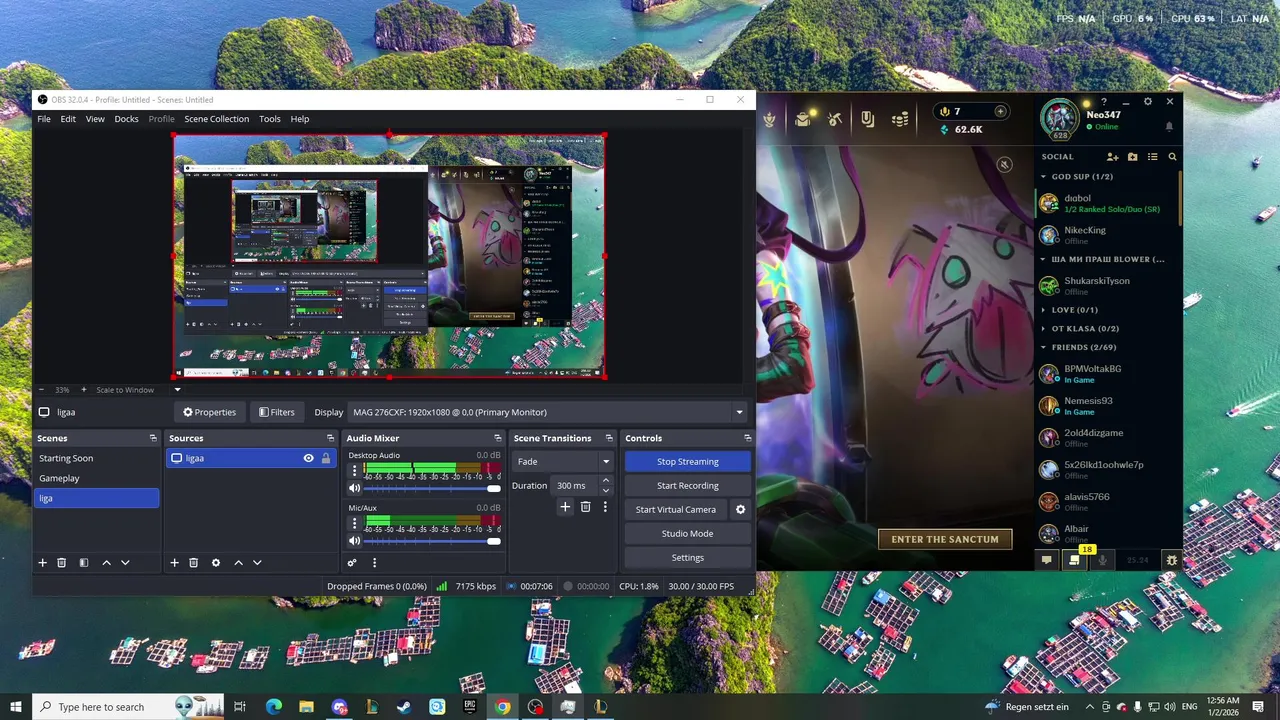
Task: Open source Properties button
Action: (x=209, y=412)
